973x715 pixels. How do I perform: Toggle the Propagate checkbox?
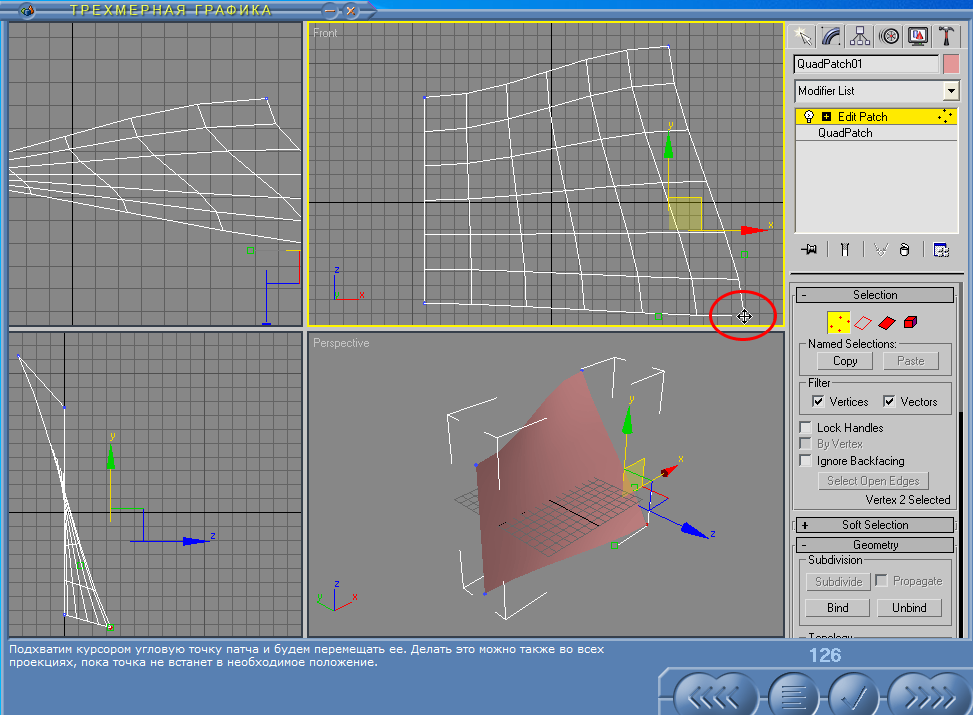[x=881, y=580]
